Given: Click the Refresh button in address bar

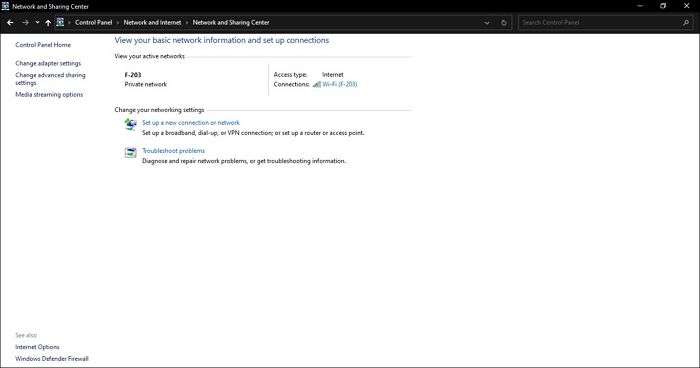Looking at the screenshot, I should (504, 22).
